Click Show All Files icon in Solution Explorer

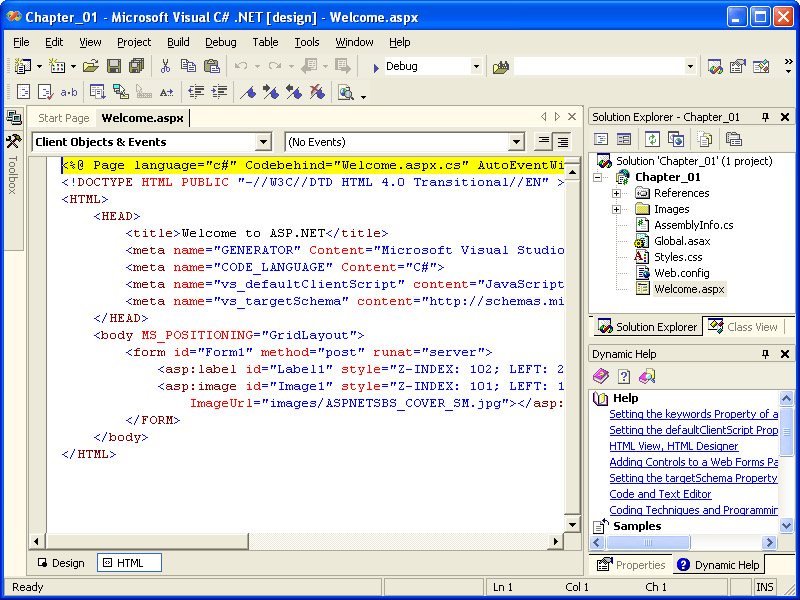point(705,139)
